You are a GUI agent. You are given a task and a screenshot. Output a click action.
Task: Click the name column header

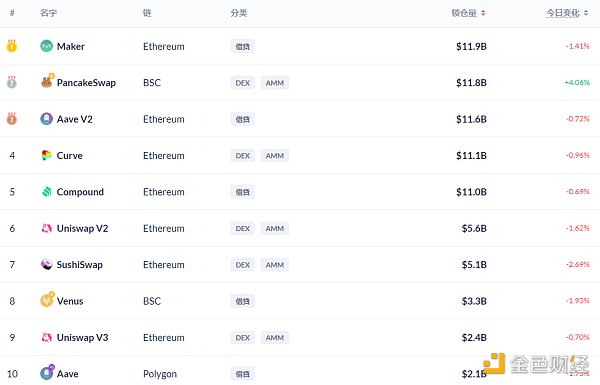[x=48, y=13]
